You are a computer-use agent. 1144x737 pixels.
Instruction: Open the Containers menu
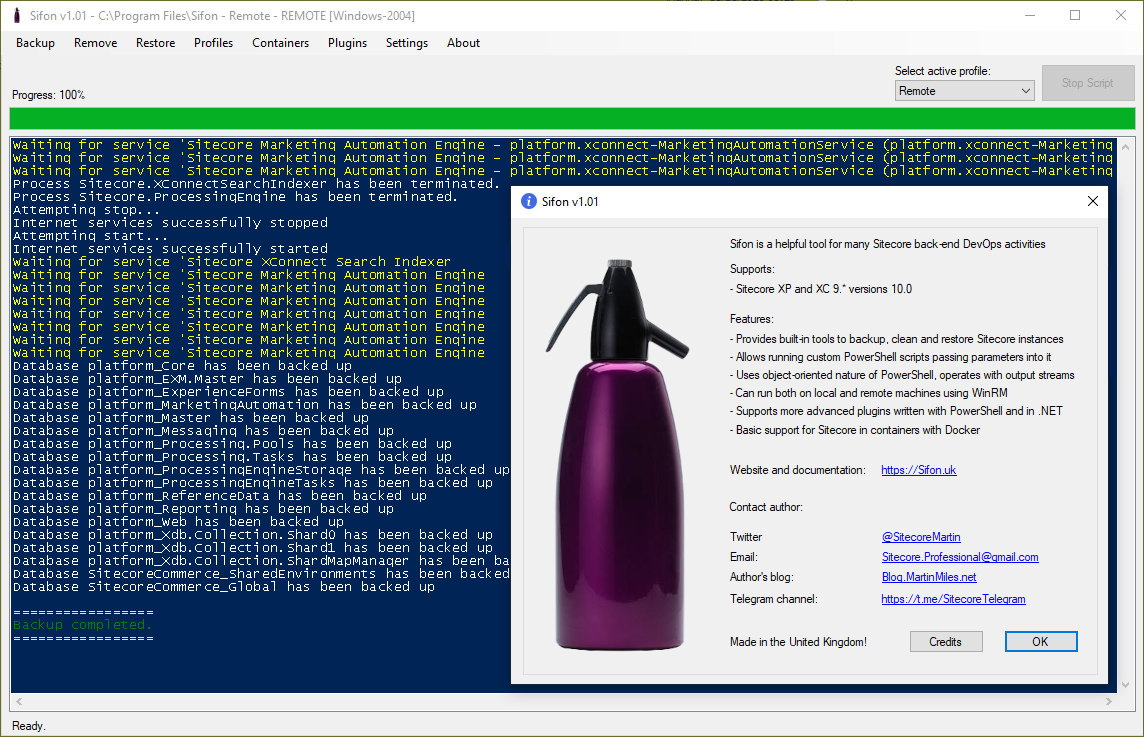point(280,43)
